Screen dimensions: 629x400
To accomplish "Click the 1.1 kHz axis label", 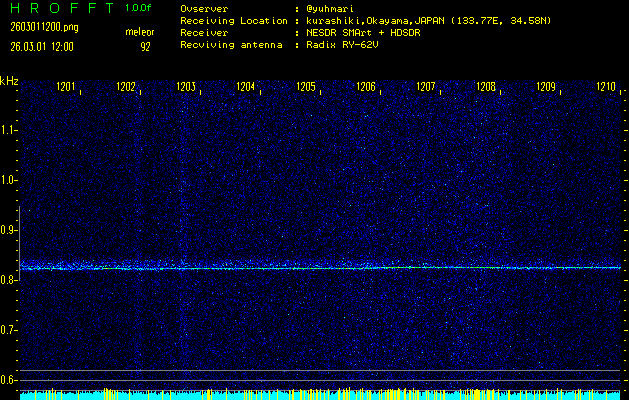I will coord(9,130).
